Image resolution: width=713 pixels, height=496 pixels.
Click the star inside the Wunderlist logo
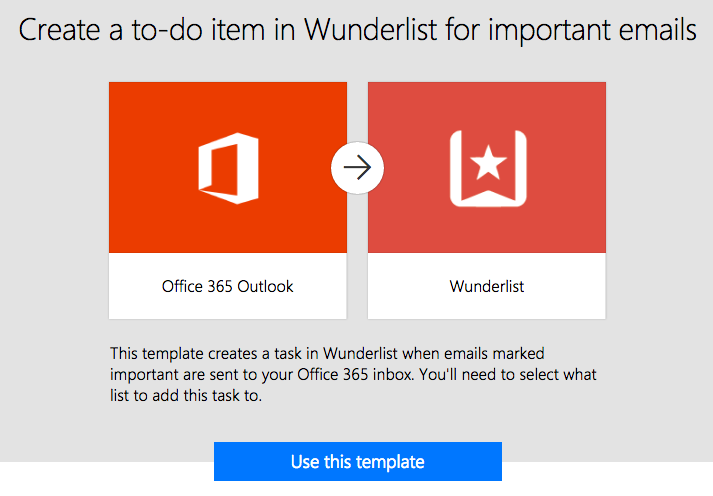[487, 161]
